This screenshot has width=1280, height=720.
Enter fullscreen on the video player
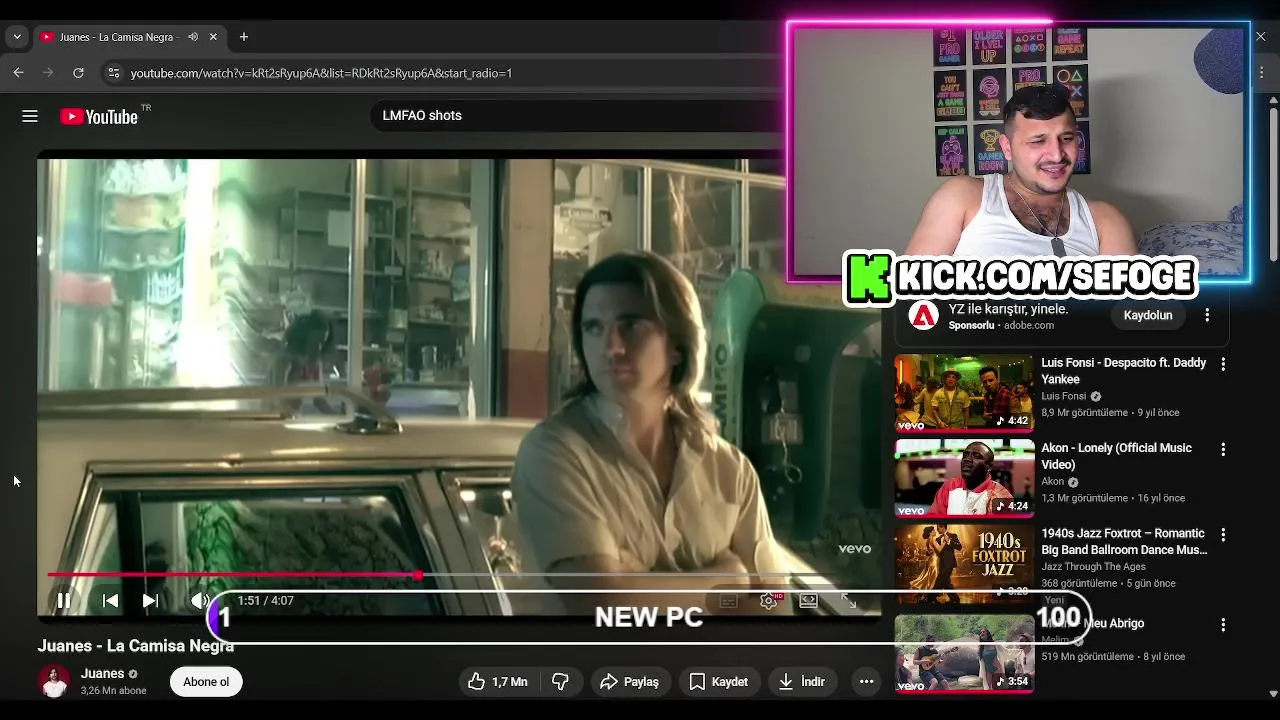(x=848, y=601)
